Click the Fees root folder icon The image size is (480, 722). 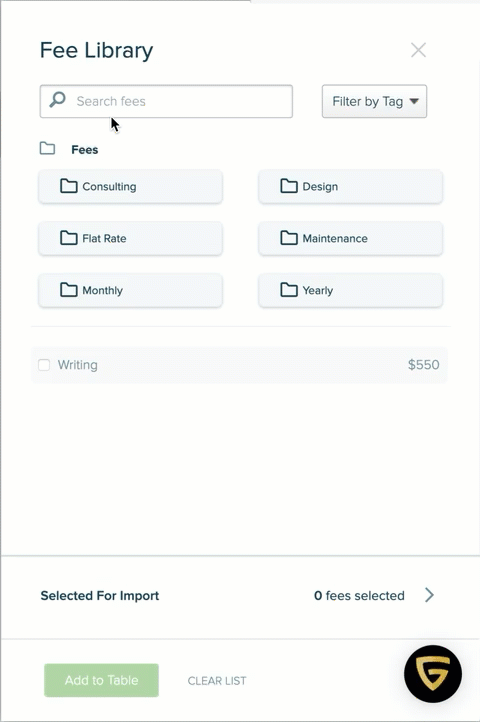point(47,149)
